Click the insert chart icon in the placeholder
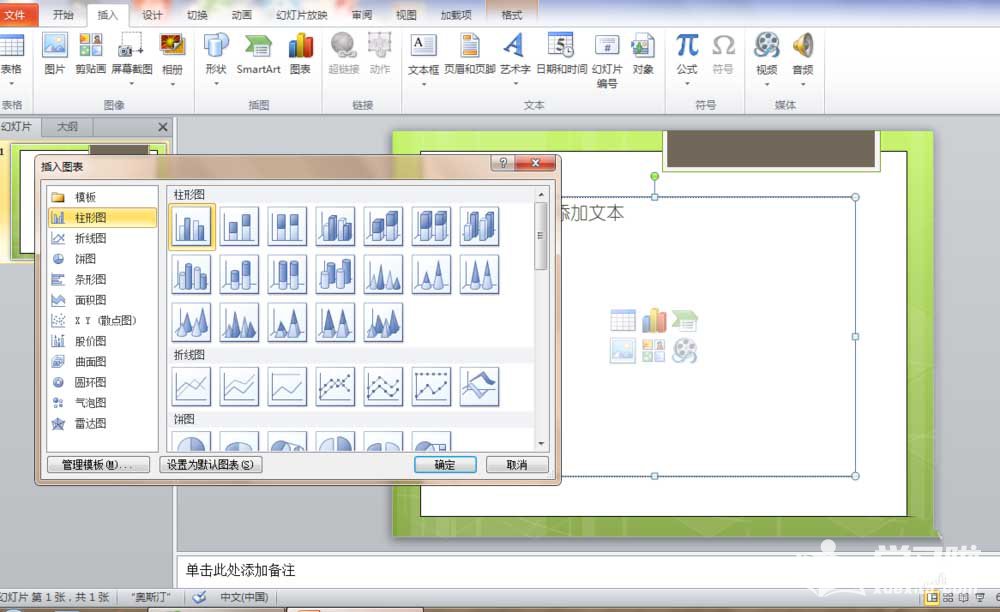The width and height of the screenshot is (1000, 612). [x=654, y=319]
